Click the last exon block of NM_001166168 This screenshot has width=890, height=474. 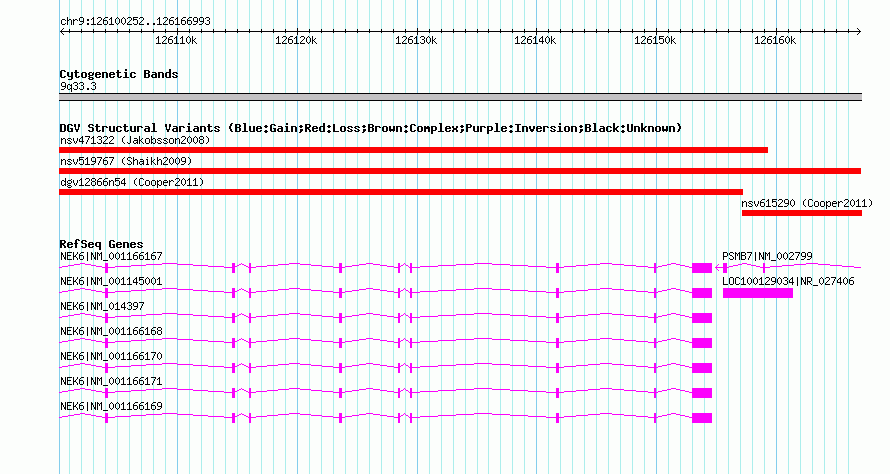(x=702, y=343)
